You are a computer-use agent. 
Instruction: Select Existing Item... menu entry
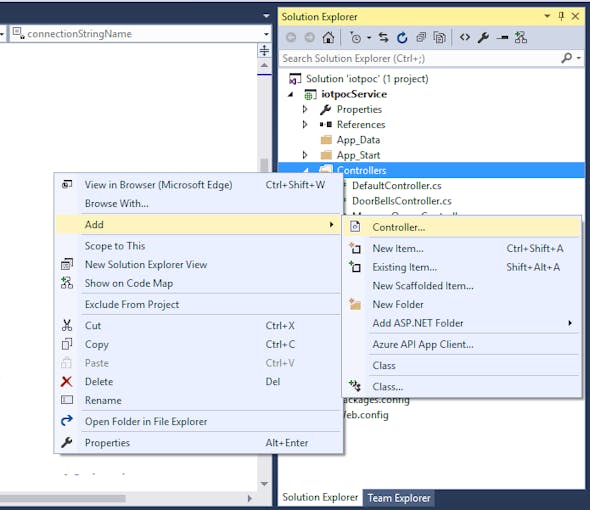click(x=462, y=267)
